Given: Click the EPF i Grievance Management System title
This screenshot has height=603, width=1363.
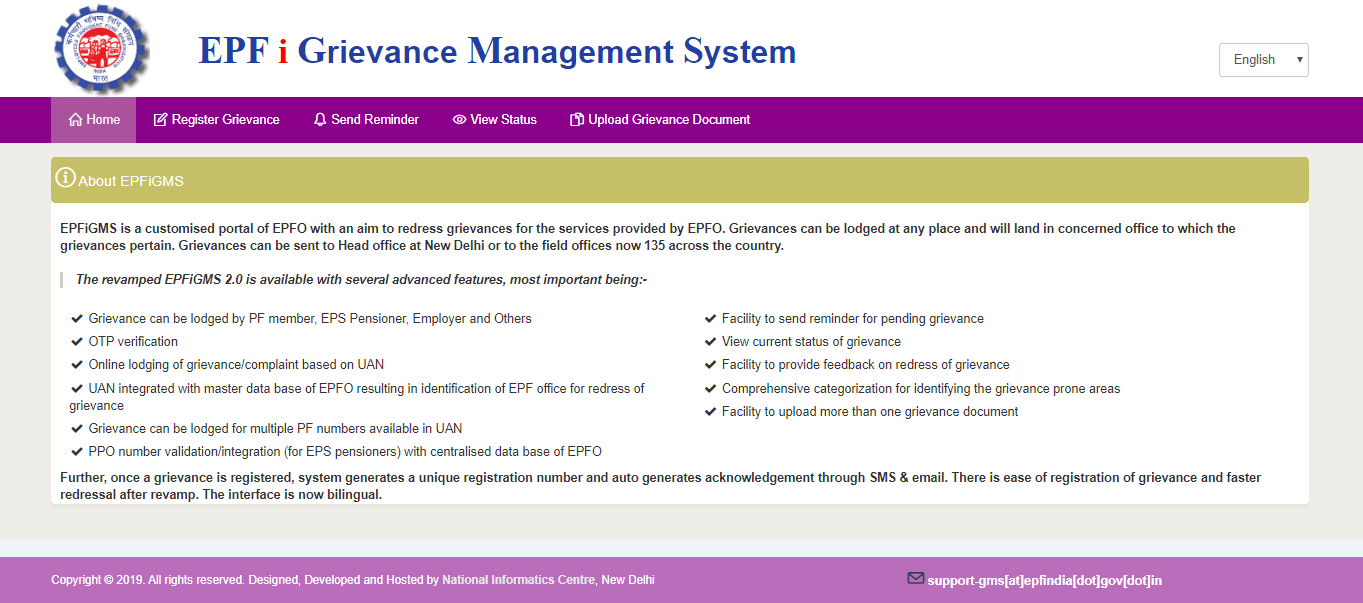Looking at the screenshot, I should (497, 51).
